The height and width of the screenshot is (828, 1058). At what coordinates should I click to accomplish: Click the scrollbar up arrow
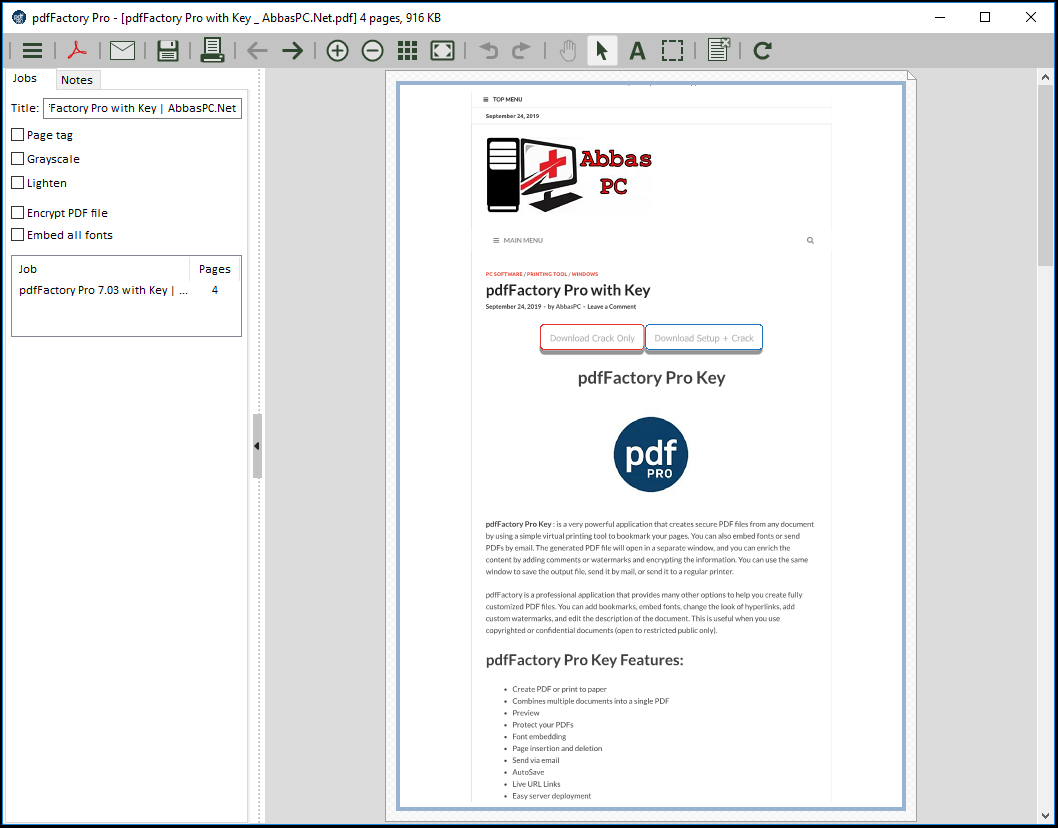1045,78
